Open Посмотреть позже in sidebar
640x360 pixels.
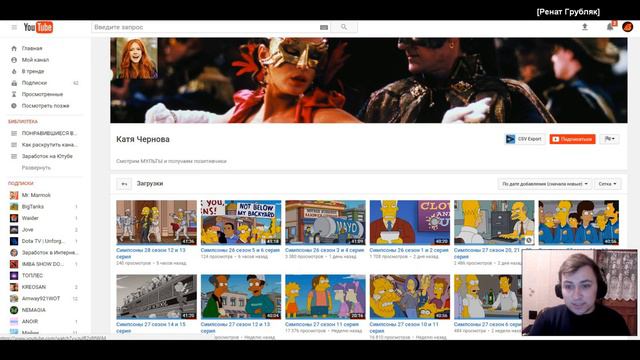pyautogui.click(x=45, y=106)
